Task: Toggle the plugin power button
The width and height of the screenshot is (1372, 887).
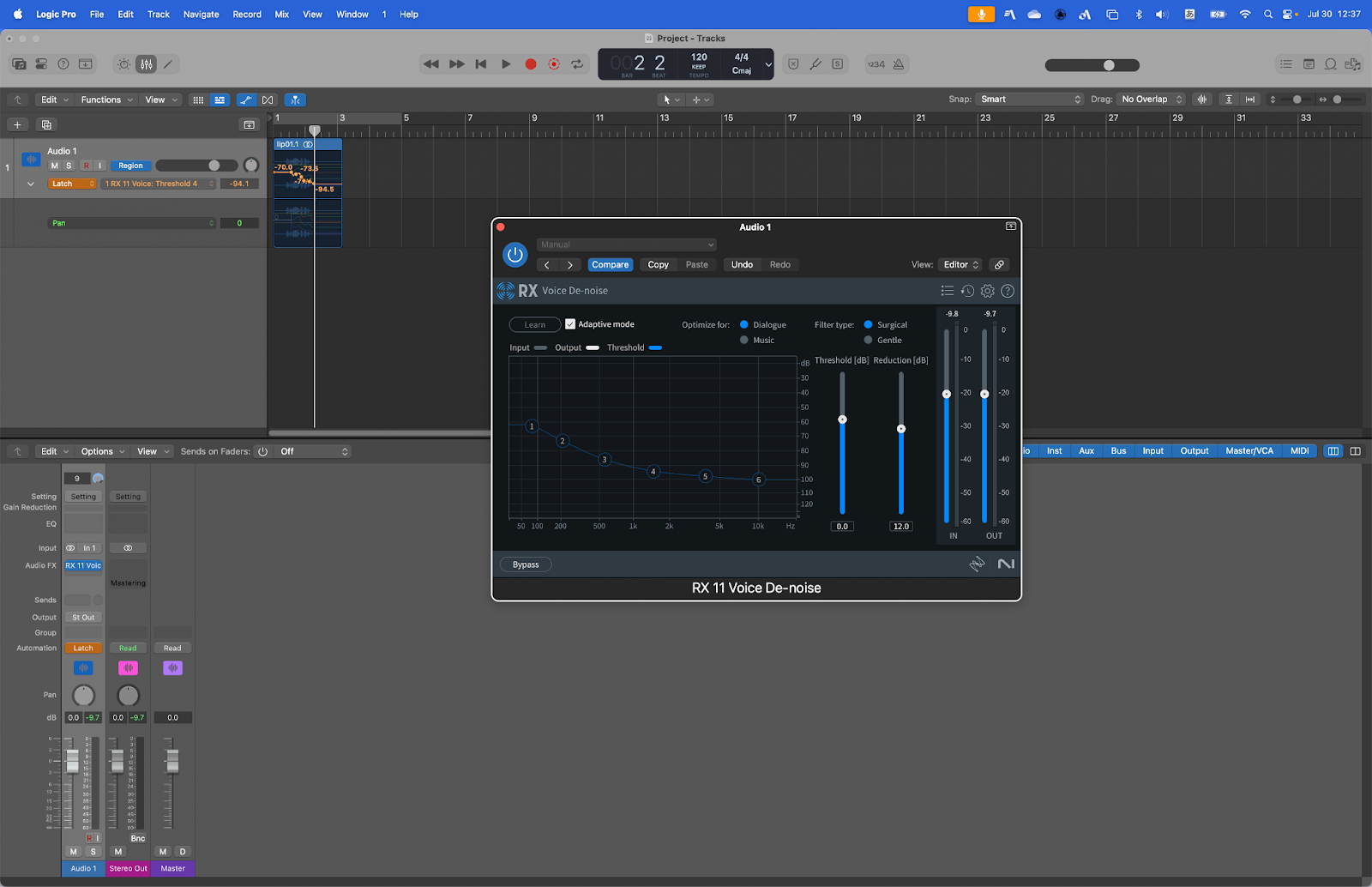Action: [514, 255]
